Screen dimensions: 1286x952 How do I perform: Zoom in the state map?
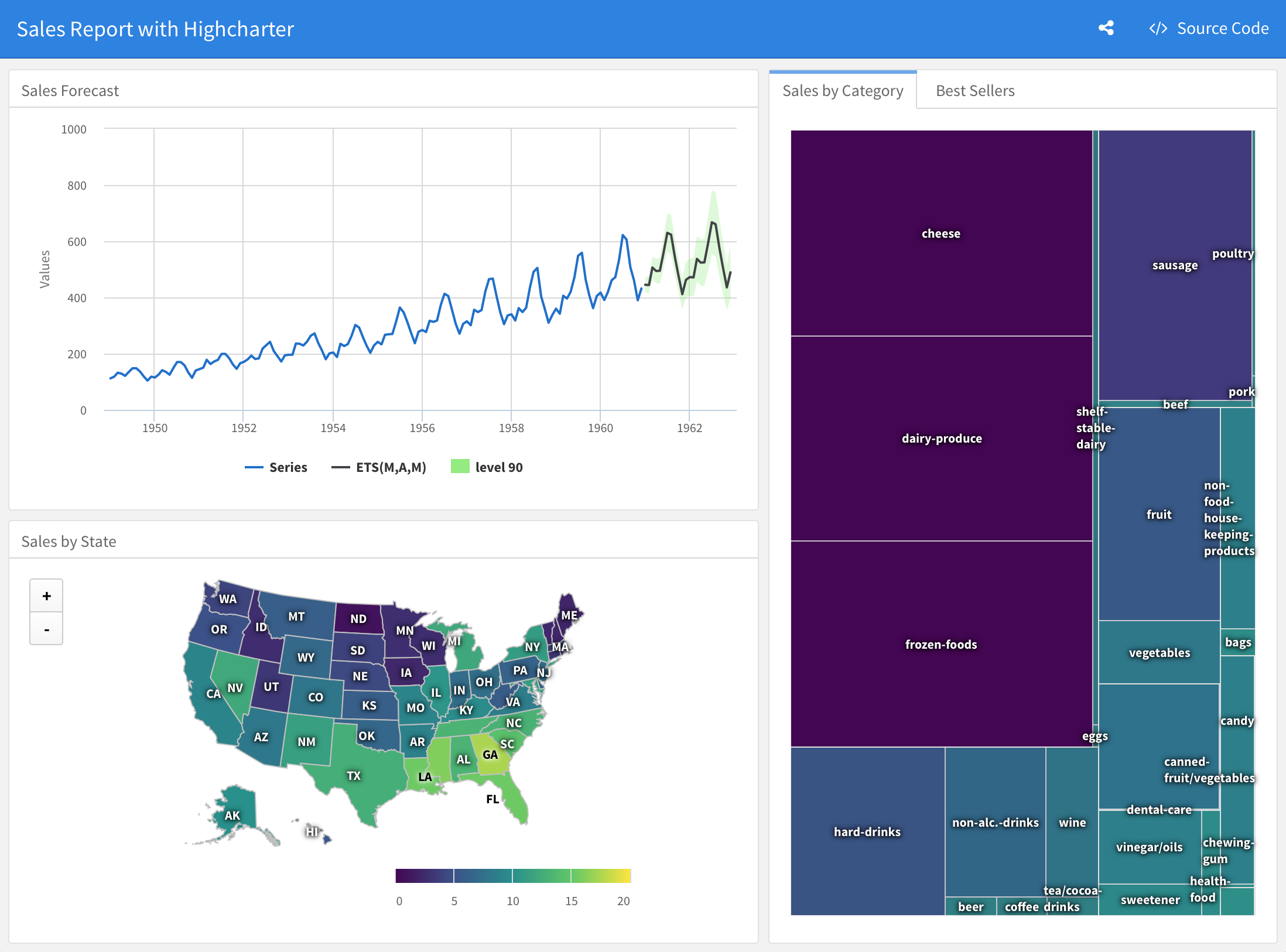pos(46,596)
